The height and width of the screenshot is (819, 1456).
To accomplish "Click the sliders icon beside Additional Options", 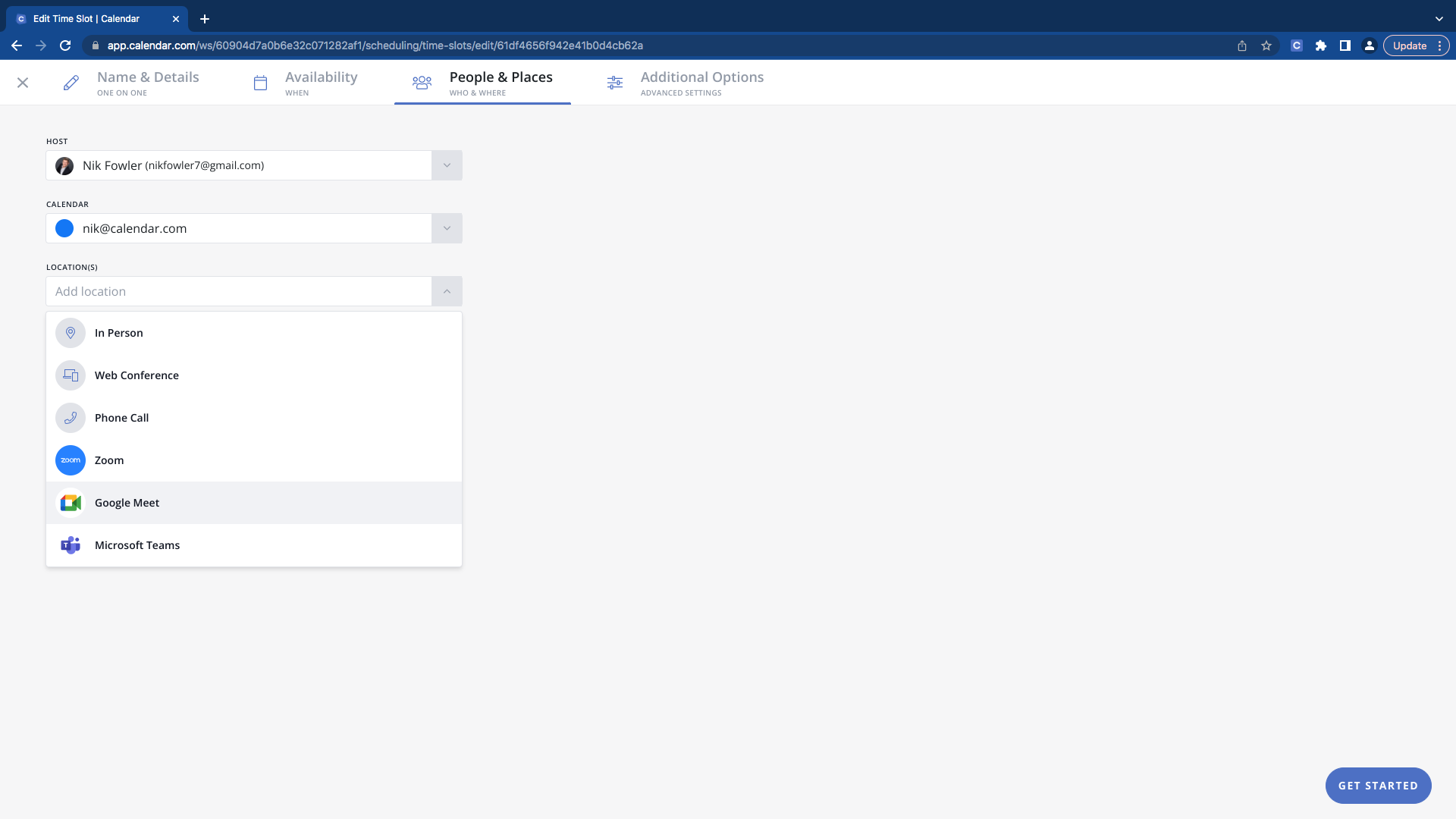I will pyautogui.click(x=614, y=82).
